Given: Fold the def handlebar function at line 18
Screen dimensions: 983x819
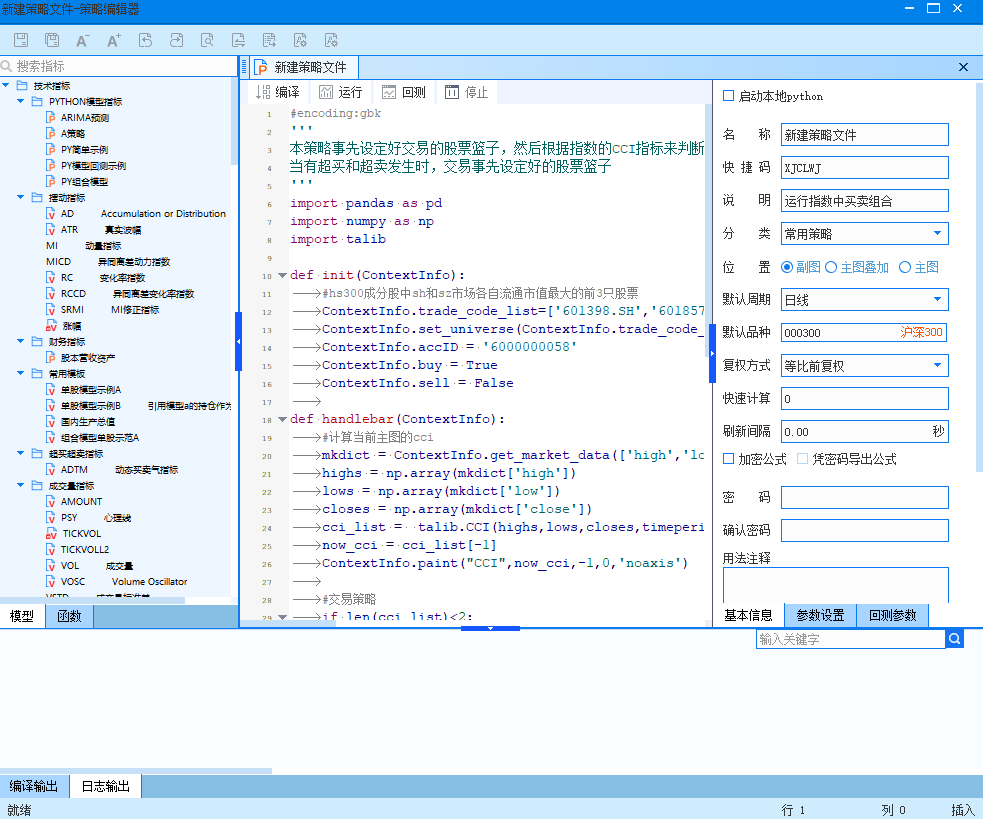Looking at the screenshot, I should (x=282, y=419).
